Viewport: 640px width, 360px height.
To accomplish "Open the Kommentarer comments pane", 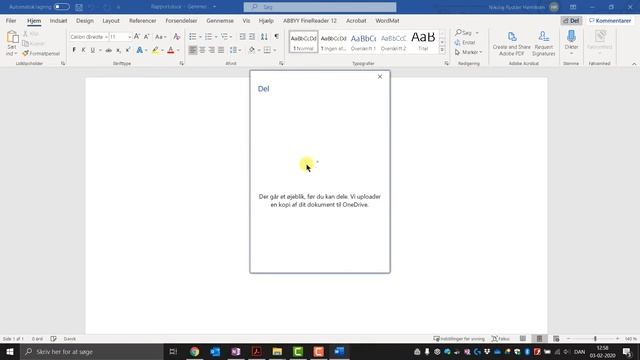I will [x=610, y=21].
